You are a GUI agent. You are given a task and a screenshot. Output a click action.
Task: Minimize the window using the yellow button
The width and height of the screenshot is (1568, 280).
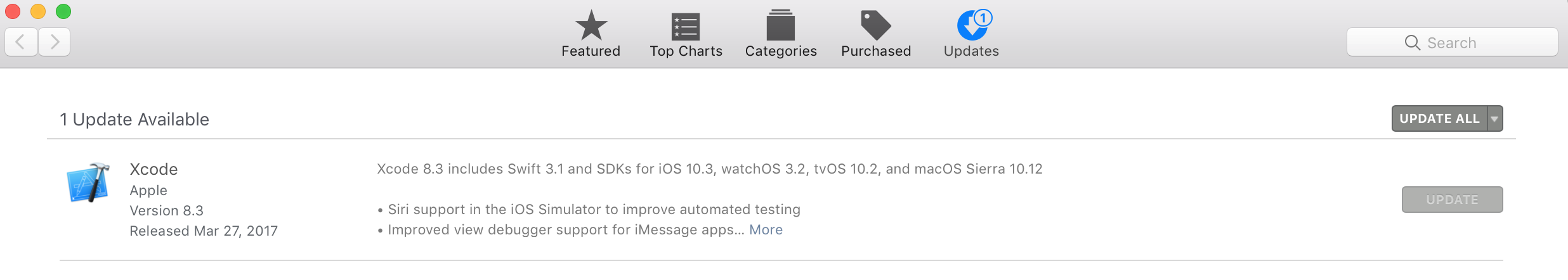pos(38,11)
